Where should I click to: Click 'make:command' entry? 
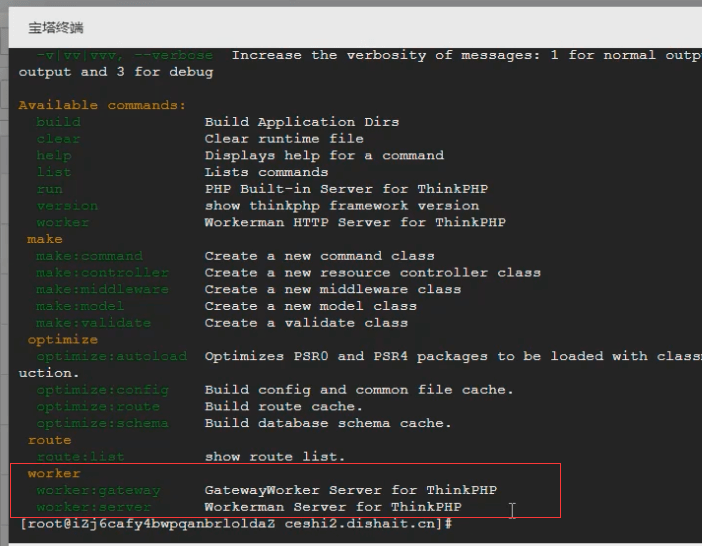tap(90, 256)
